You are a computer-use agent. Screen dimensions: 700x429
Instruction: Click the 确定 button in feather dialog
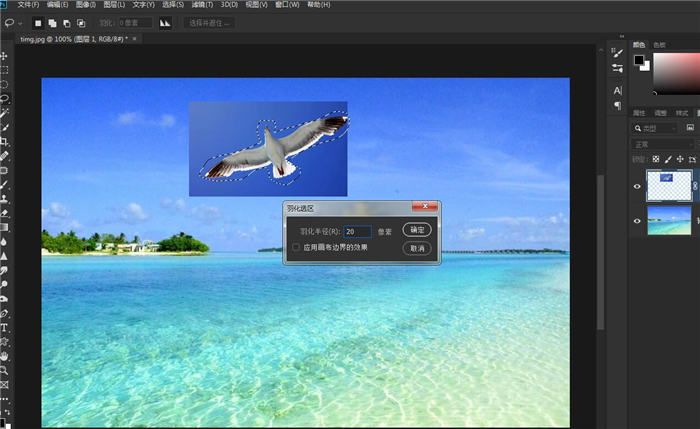(416, 230)
